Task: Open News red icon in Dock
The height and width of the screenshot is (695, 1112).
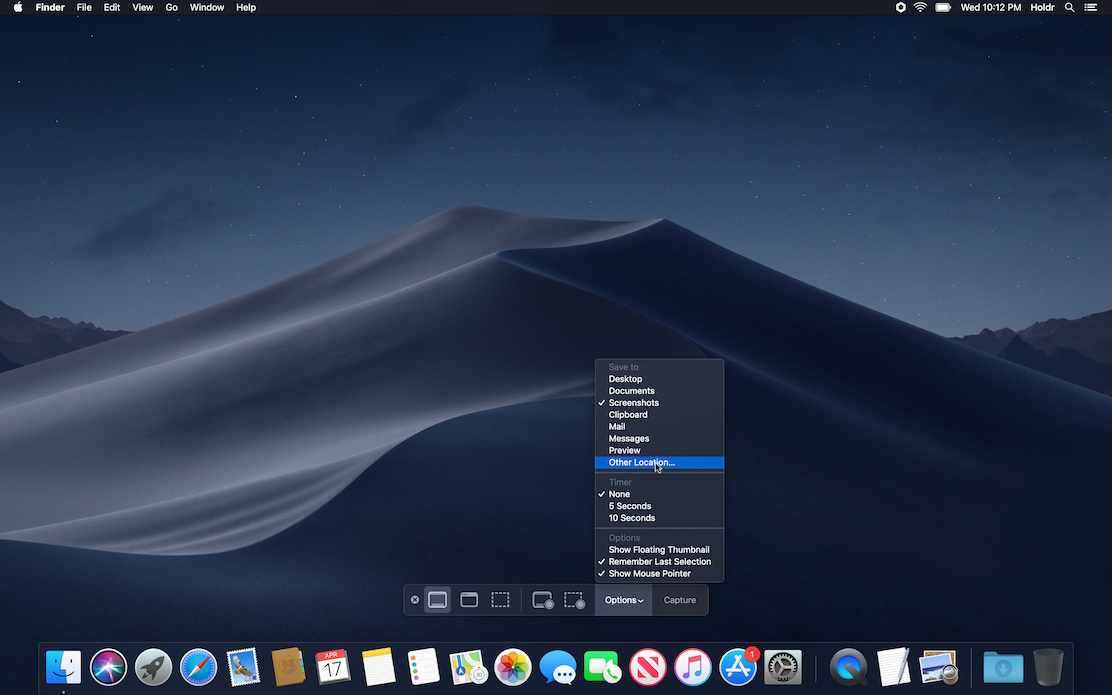Action: 647,667
